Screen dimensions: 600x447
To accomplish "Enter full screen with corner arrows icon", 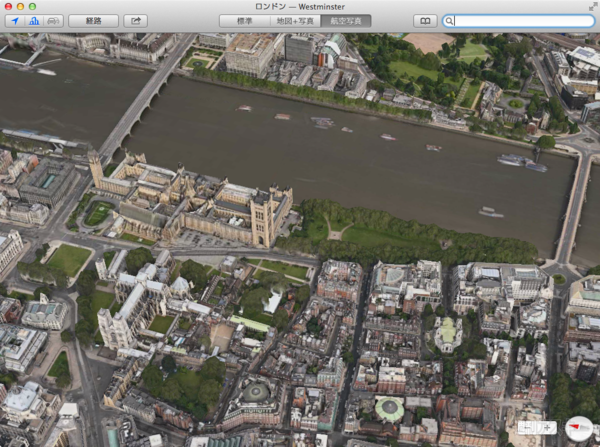I will point(592,7).
